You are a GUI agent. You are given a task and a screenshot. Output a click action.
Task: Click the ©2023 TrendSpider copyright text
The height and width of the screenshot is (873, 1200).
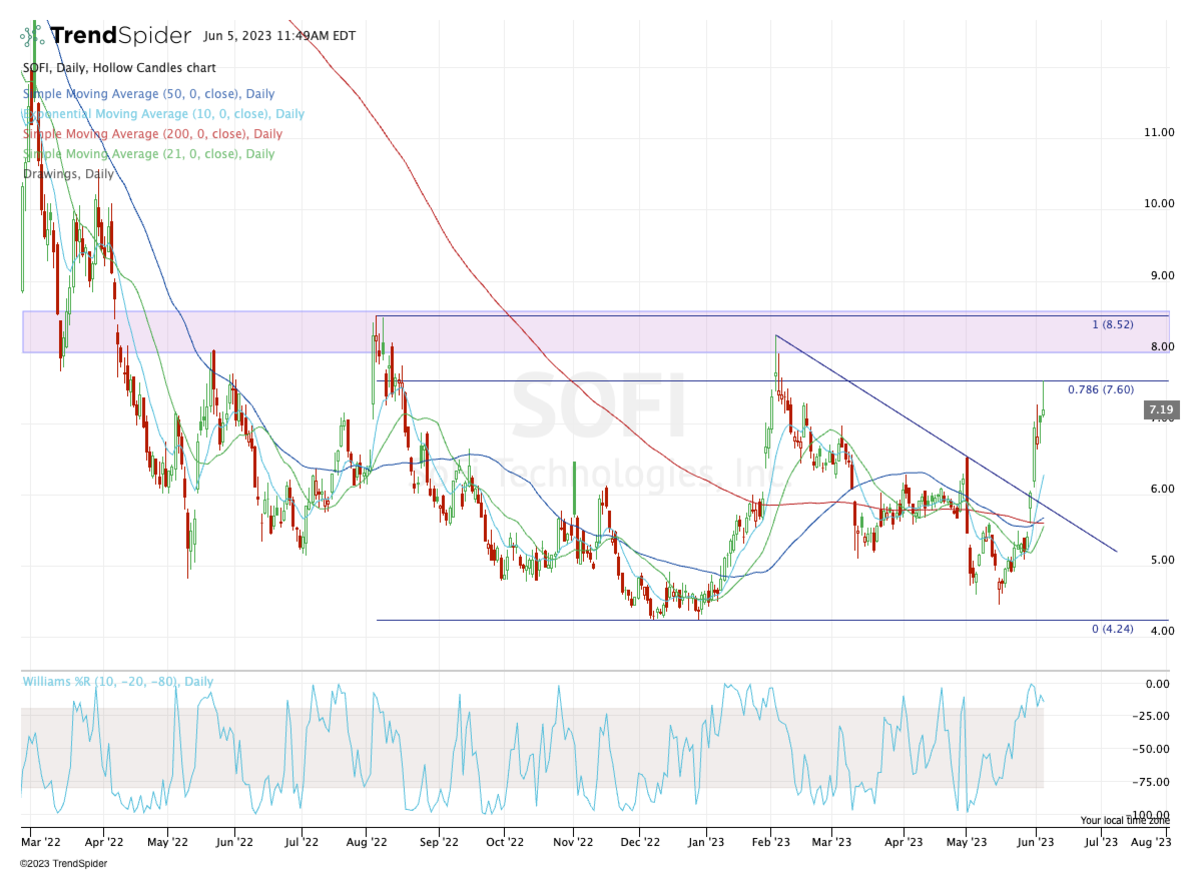click(x=63, y=863)
